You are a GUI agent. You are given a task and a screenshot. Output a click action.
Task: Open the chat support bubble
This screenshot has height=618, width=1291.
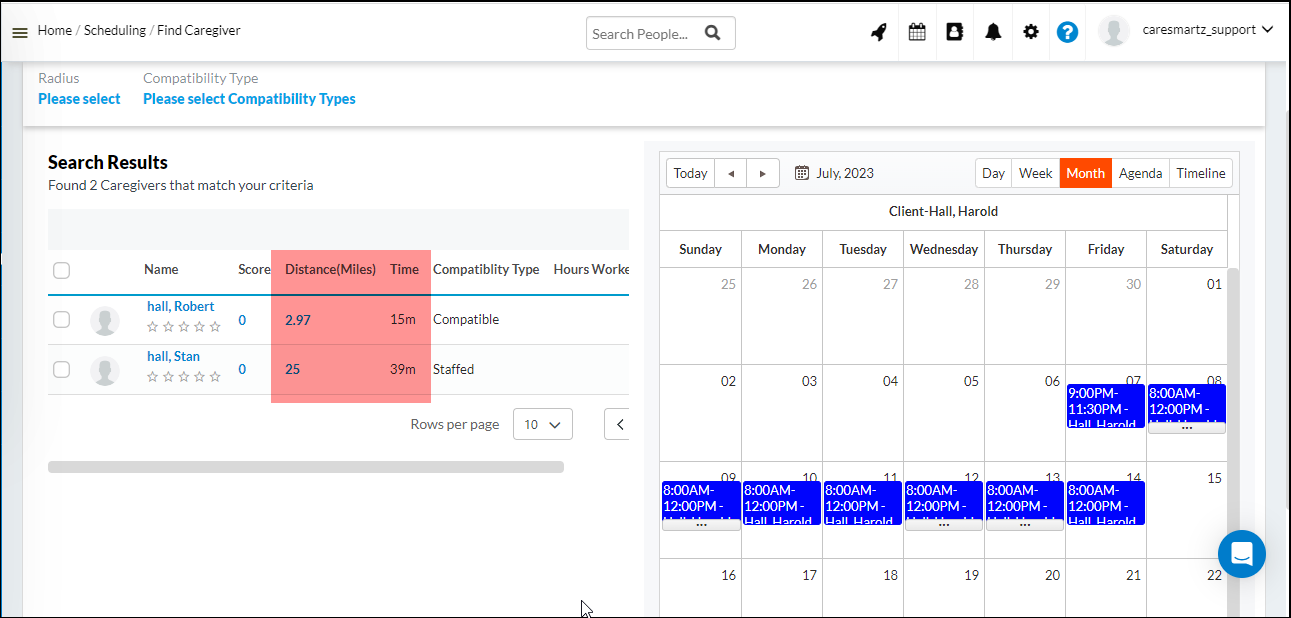tap(1241, 554)
